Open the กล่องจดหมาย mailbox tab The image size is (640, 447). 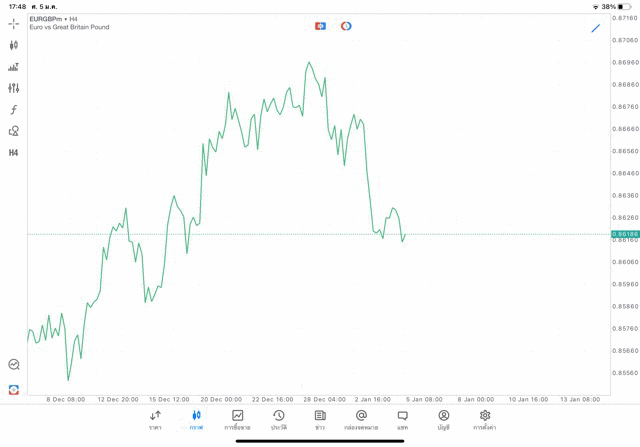tap(361, 420)
